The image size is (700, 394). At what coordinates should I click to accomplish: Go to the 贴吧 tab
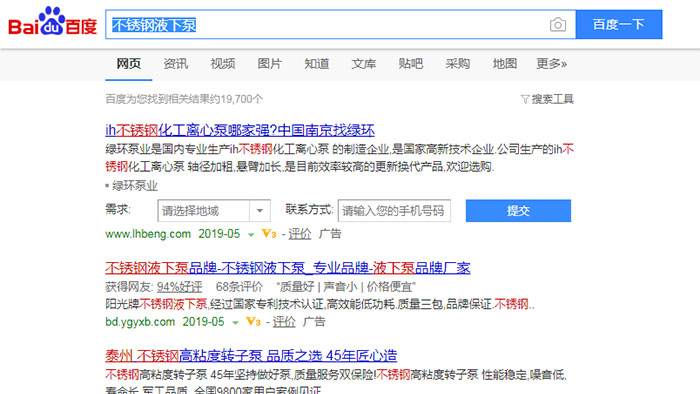(410, 64)
